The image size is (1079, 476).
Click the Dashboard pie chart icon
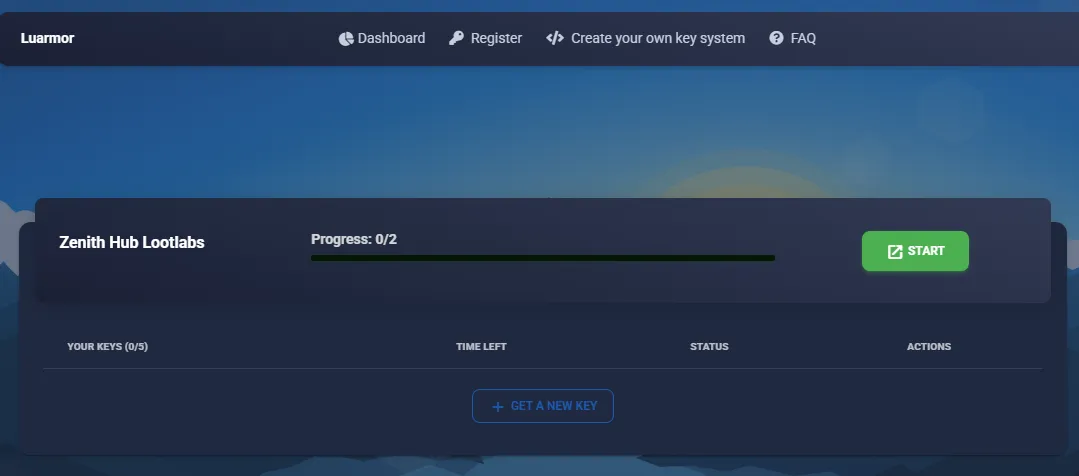(345, 39)
